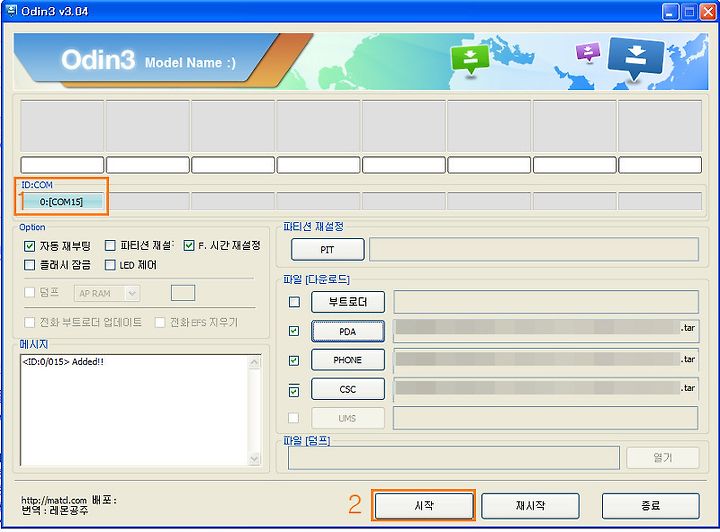Click the message log scroll-up arrow
Viewport: 720px width, 532px height.
tap(254, 363)
